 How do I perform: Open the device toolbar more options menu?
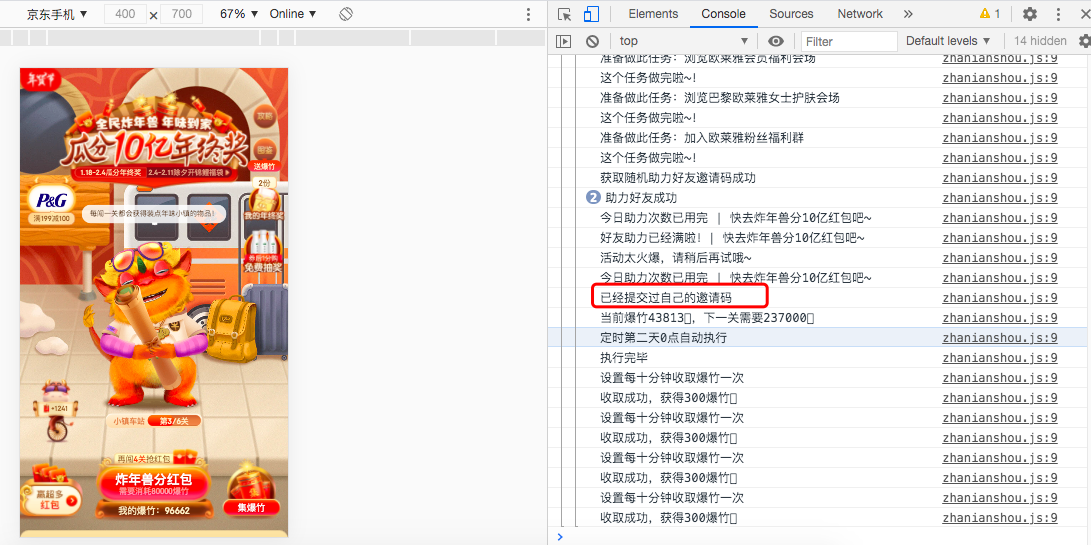point(528,14)
